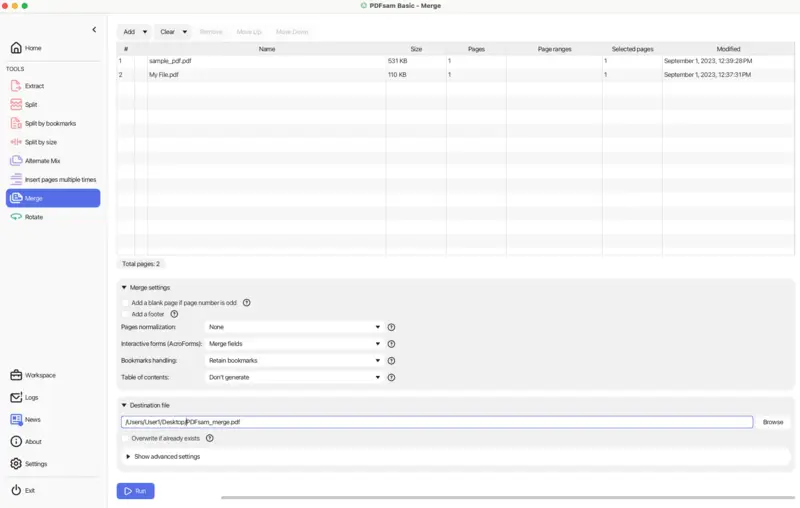The width and height of the screenshot is (800, 508).
Task: Show help for Pages normalization
Action: click(391, 327)
